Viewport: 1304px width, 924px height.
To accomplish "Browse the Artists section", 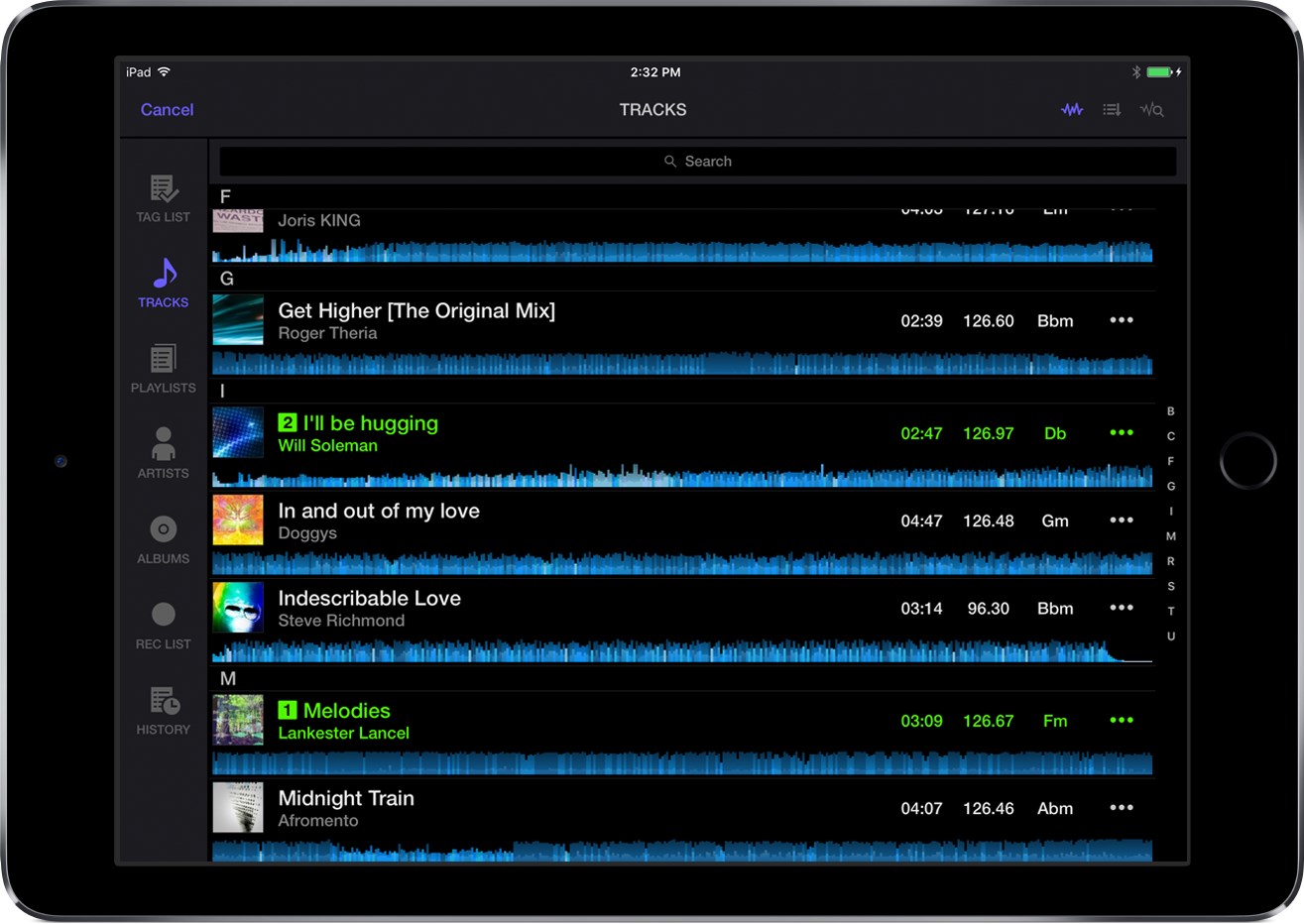I will tap(162, 451).
